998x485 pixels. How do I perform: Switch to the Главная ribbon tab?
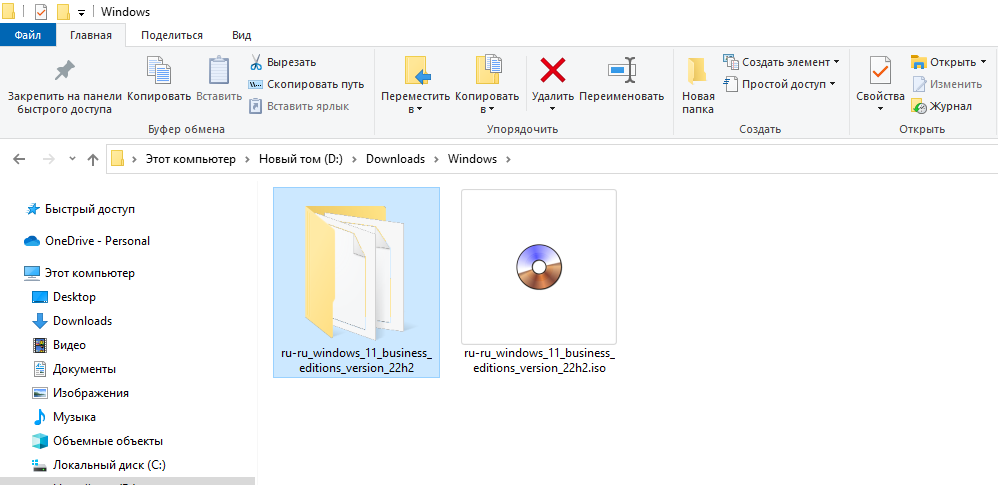click(91, 36)
